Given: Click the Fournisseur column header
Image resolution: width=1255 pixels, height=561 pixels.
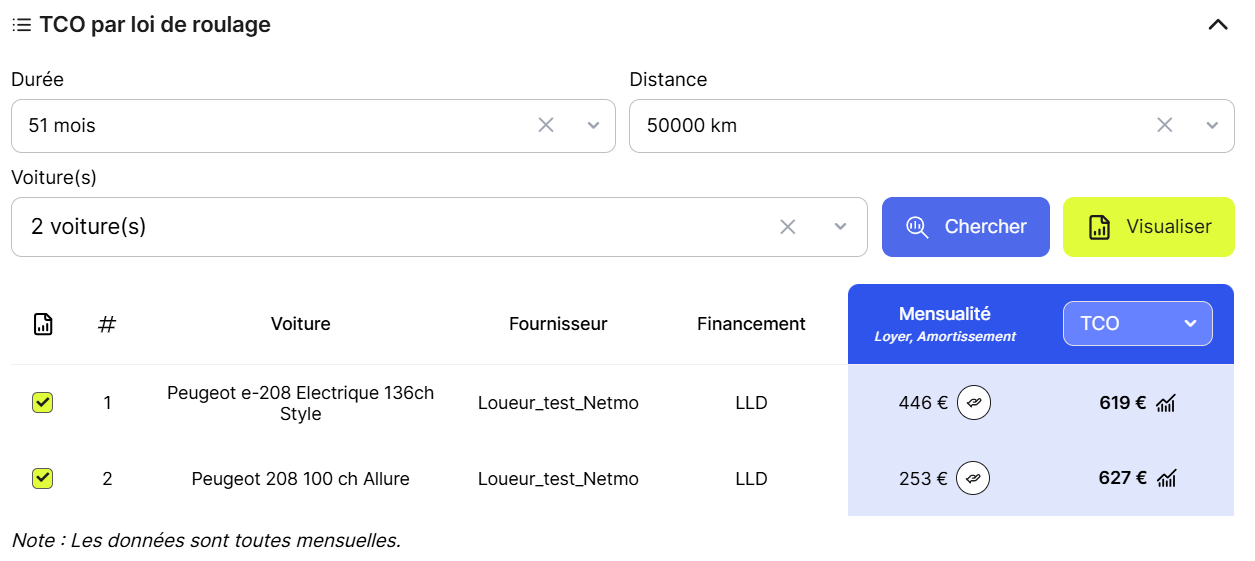Looking at the screenshot, I should [x=558, y=324].
